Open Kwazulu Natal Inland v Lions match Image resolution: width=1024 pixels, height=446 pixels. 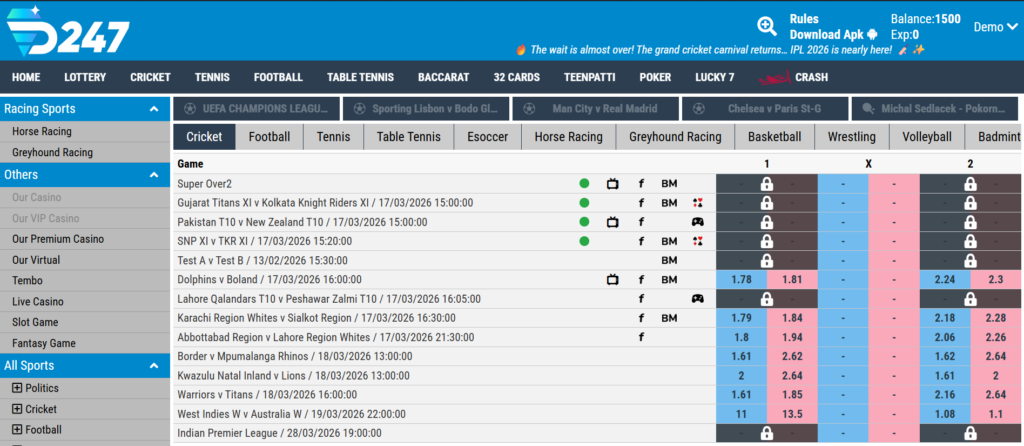tap(293, 375)
